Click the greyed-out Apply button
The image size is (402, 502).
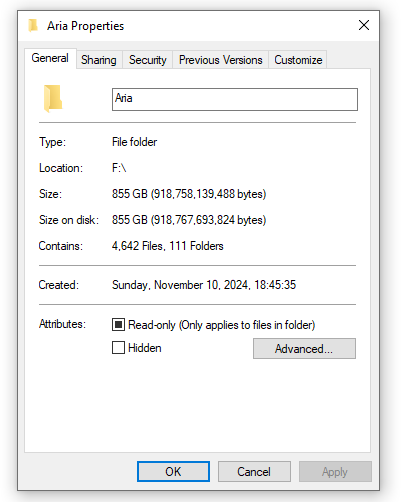pos(335,472)
